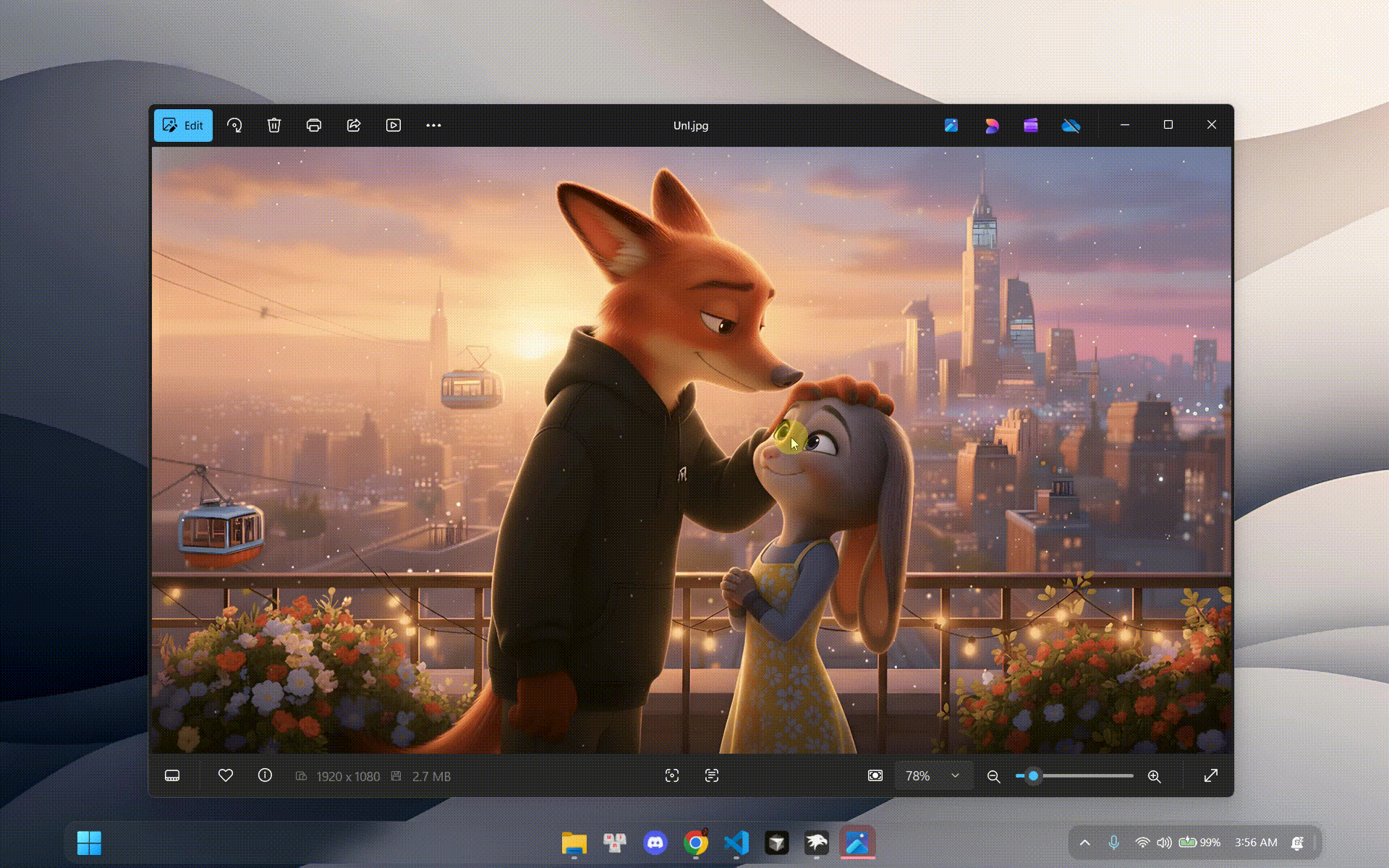
Task: Open Wi-Fi network settings in tray
Action: tap(1142, 843)
